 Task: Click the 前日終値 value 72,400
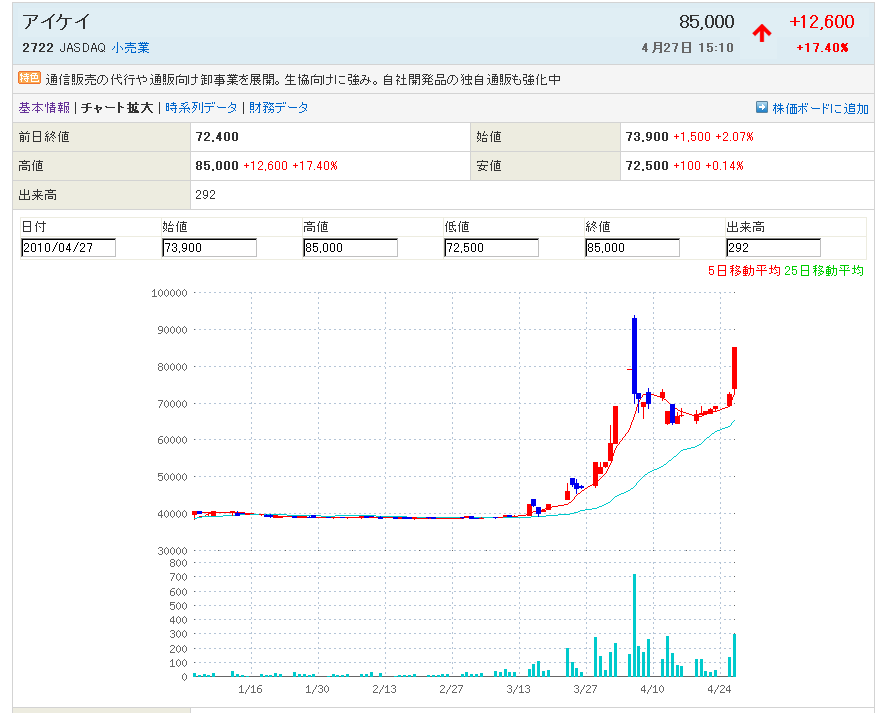click(x=217, y=137)
